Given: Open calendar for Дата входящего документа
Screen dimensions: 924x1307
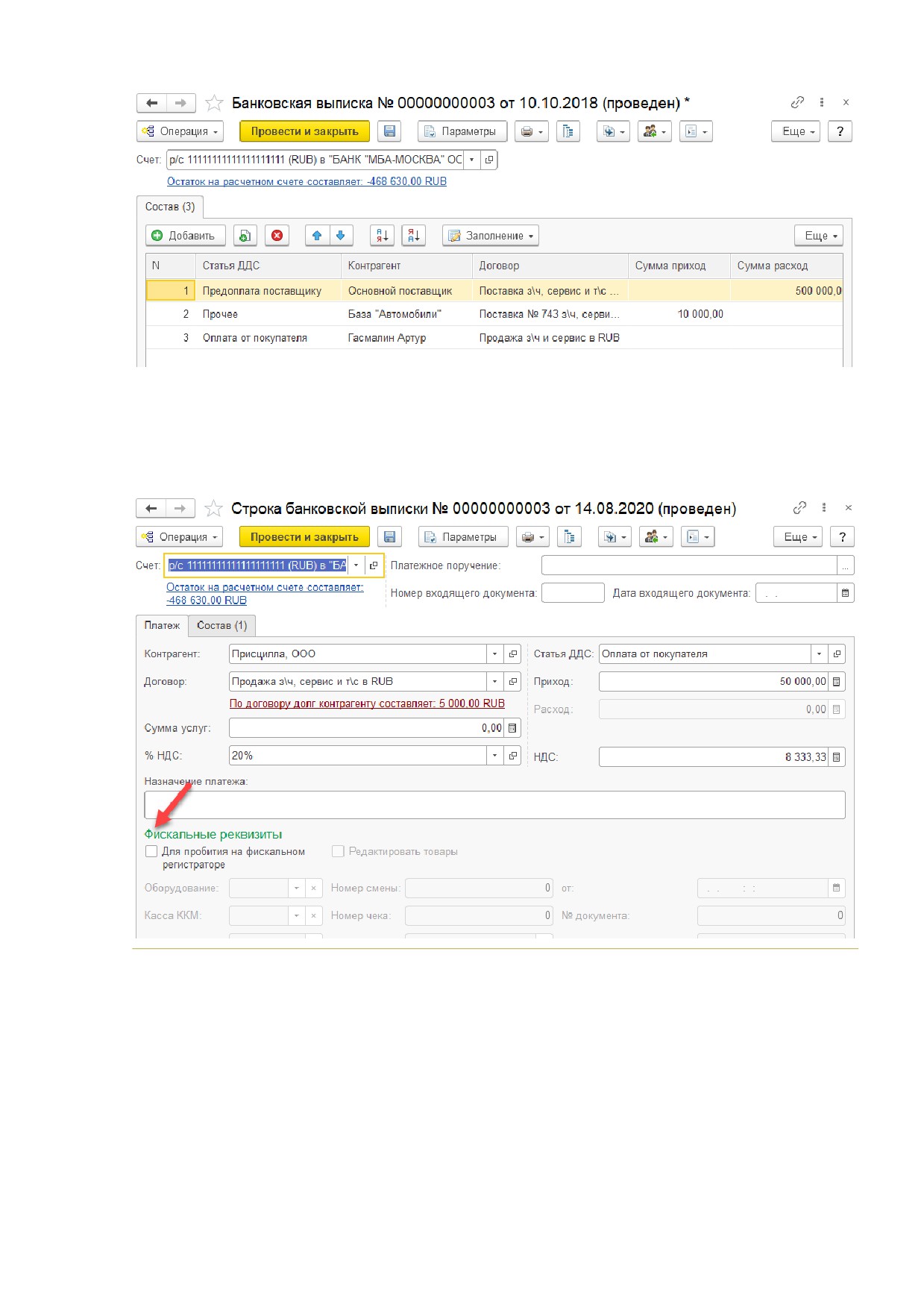Looking at the screenshot, I should [845, 593].
